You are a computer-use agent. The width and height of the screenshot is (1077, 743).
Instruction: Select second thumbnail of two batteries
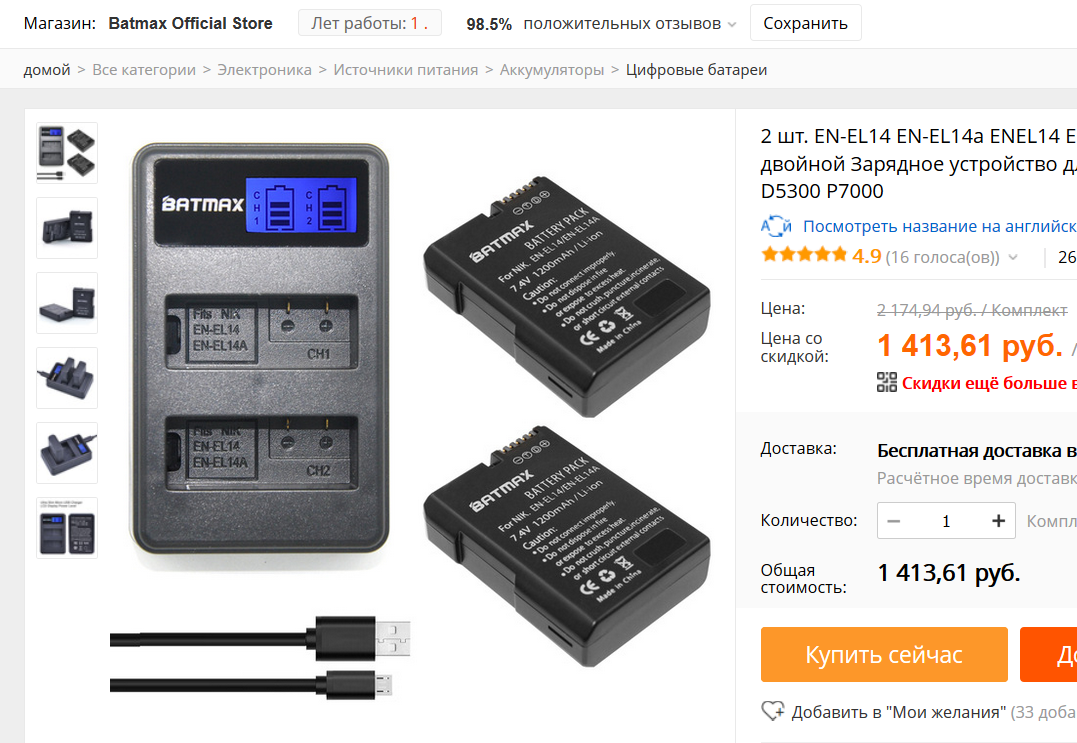[x=67, y=228]
